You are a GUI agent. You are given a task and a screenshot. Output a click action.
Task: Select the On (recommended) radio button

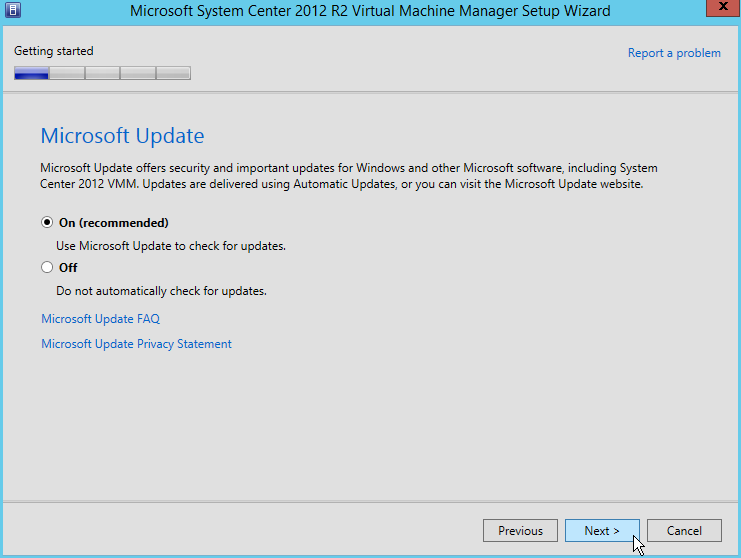pyautogui.click(x=47, y=223)
